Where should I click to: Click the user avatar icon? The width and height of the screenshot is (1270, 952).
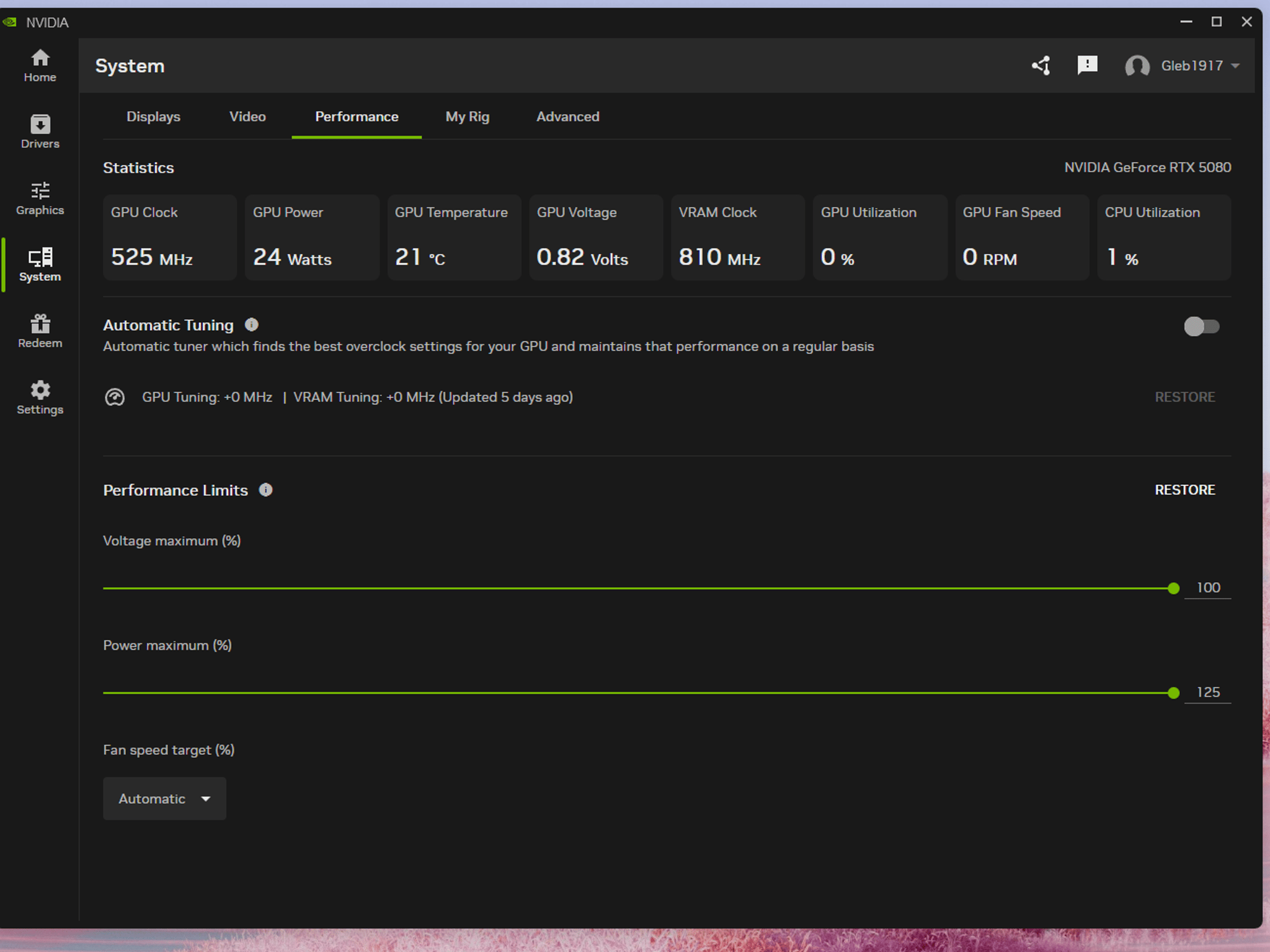[1137, 66]
